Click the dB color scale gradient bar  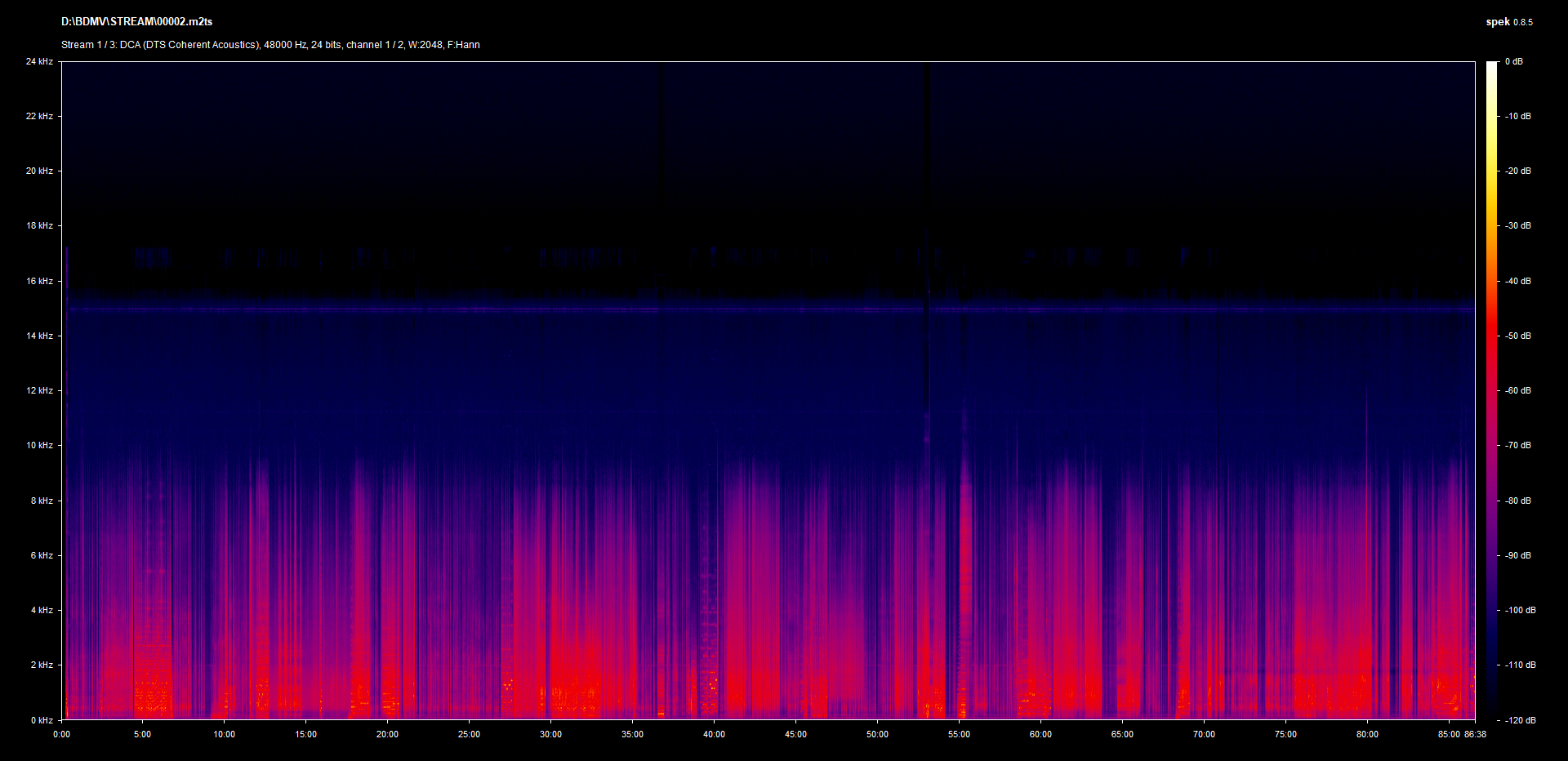(1491, 390)
